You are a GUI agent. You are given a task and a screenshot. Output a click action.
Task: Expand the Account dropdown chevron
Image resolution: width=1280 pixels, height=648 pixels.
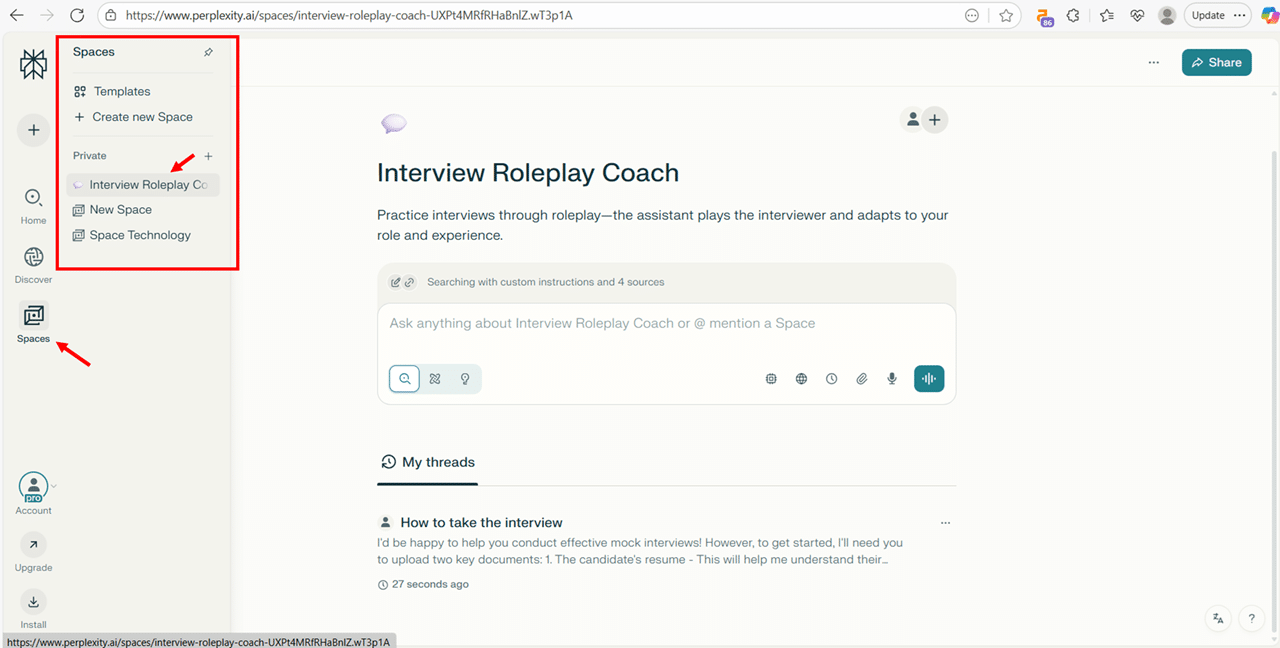point(54,487)
